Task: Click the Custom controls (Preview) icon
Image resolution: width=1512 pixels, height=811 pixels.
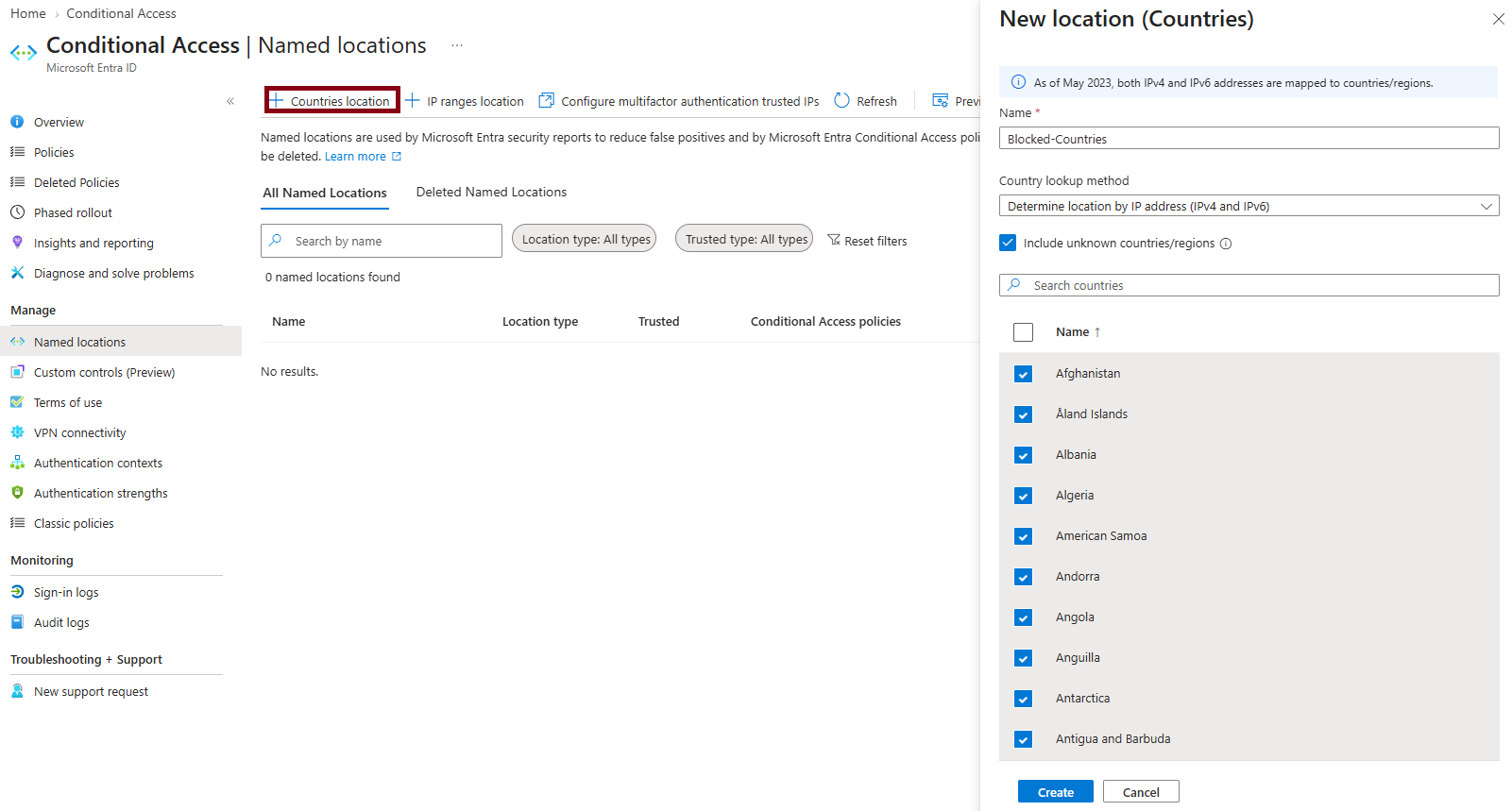Action: [x=17, y=372]
